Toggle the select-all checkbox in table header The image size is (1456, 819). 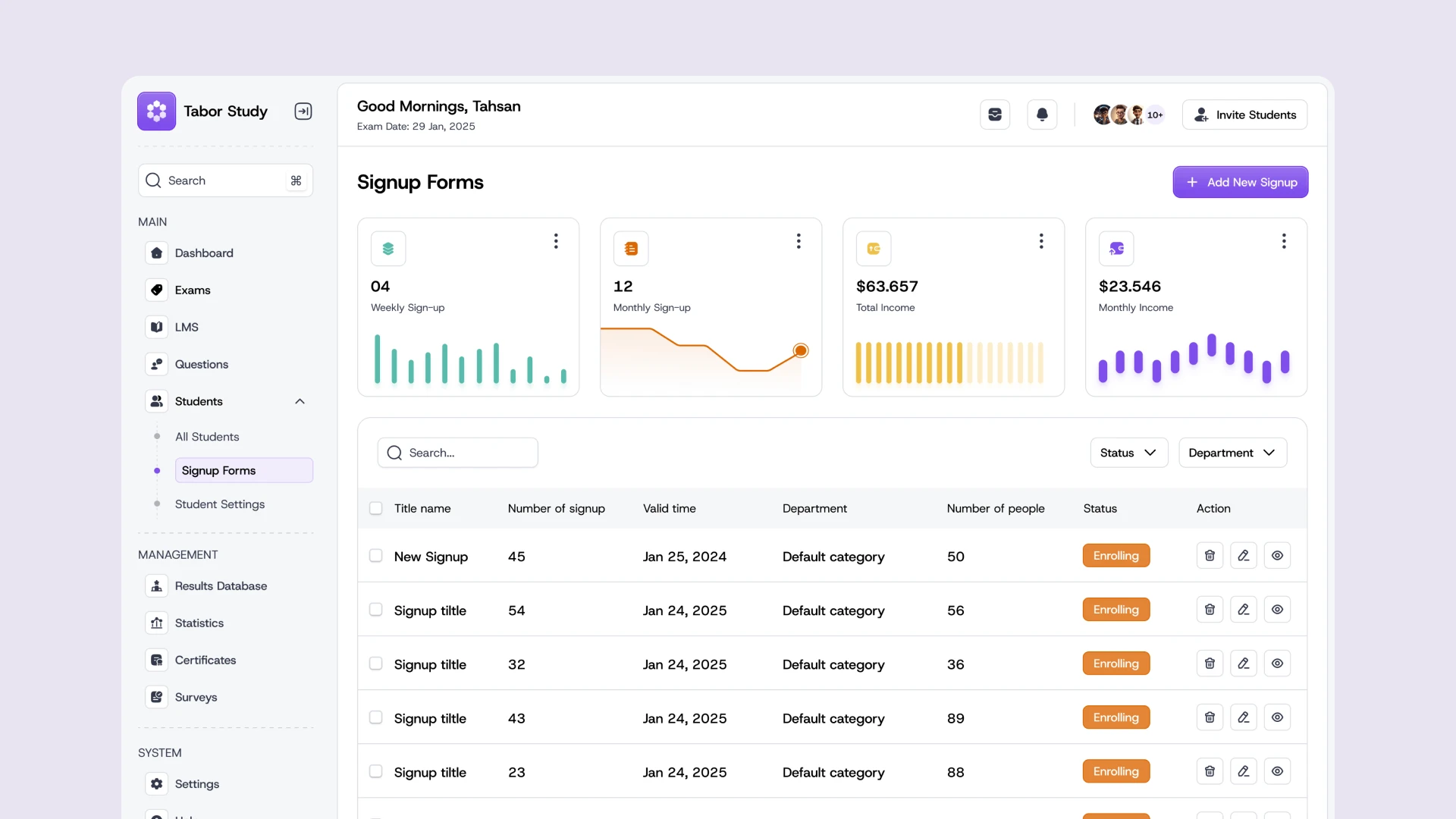pyautogui.click(x=375, y=508)
